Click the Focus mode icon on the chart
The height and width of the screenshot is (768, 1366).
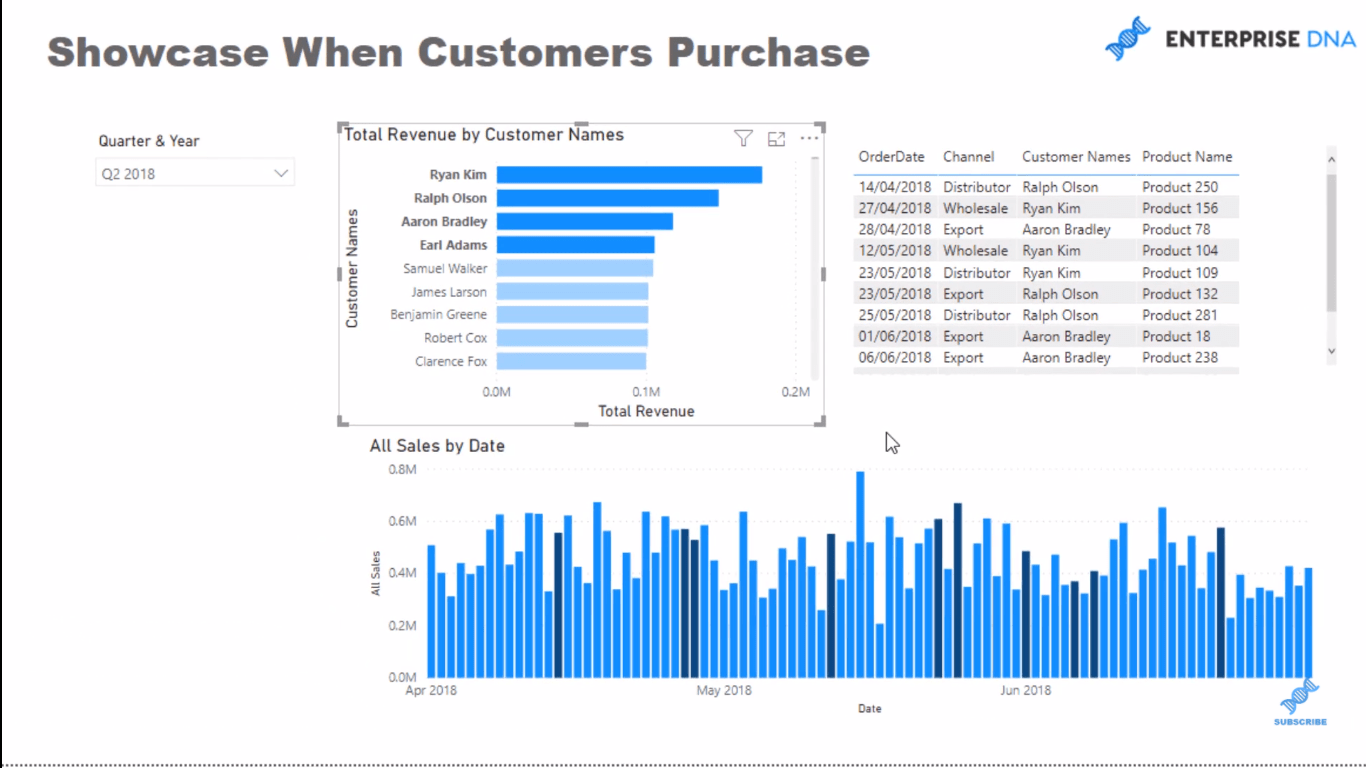776,139
